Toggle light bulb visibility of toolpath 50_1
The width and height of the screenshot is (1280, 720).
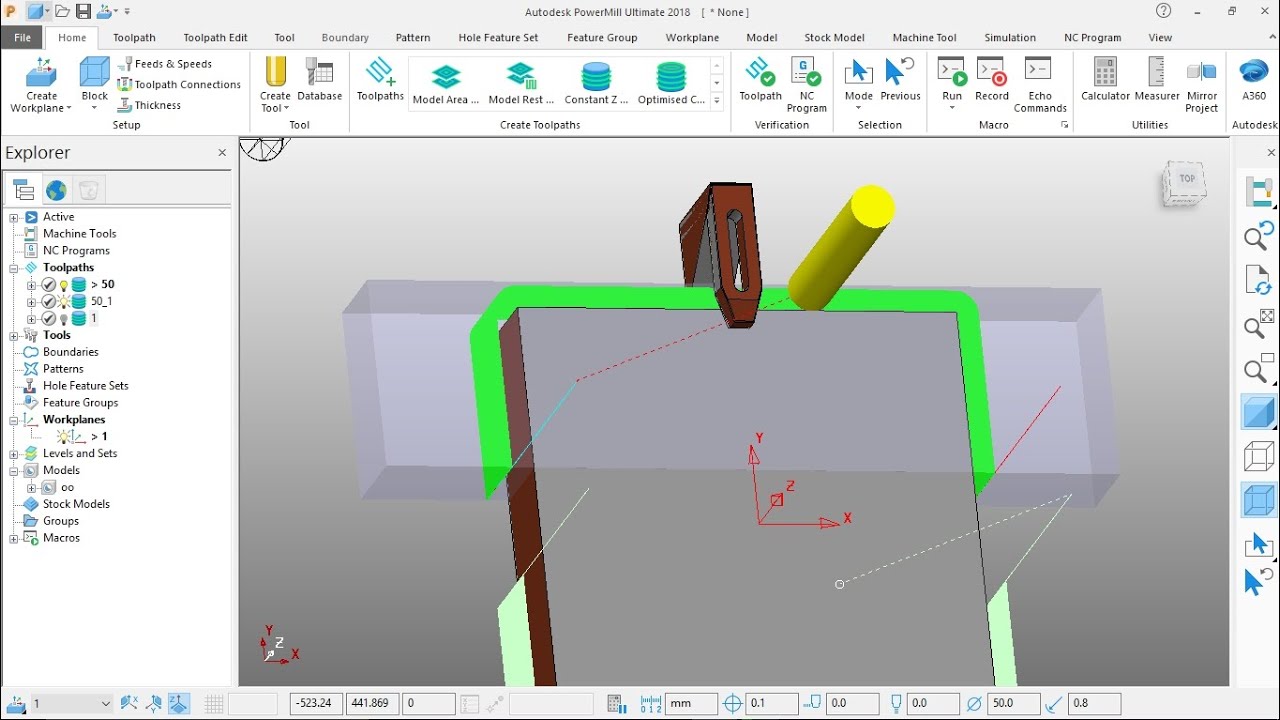(x=64, y=302)
